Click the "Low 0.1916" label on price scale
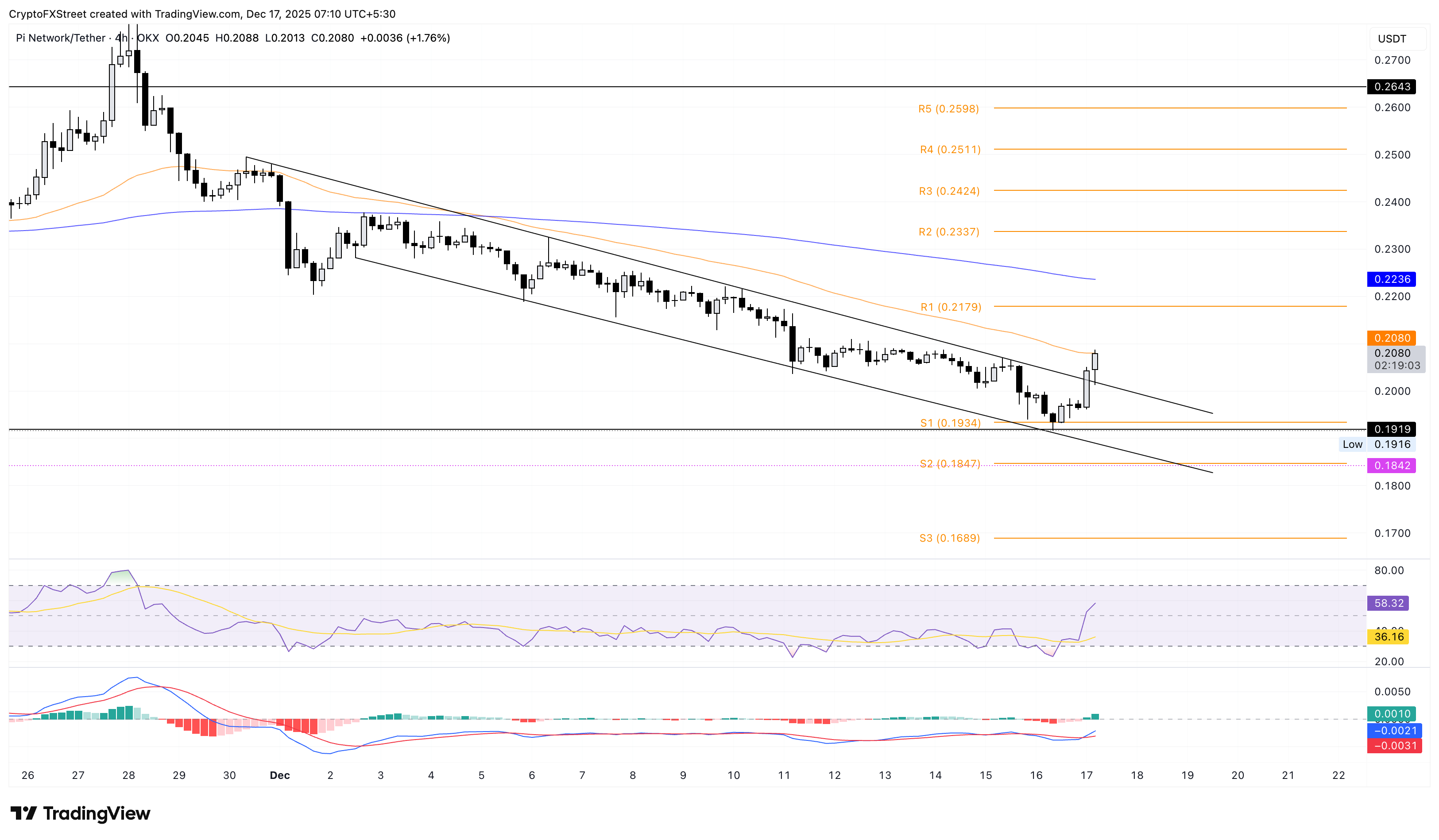The width and height of the screenshot is (1439, 840). click(1376, 444)
